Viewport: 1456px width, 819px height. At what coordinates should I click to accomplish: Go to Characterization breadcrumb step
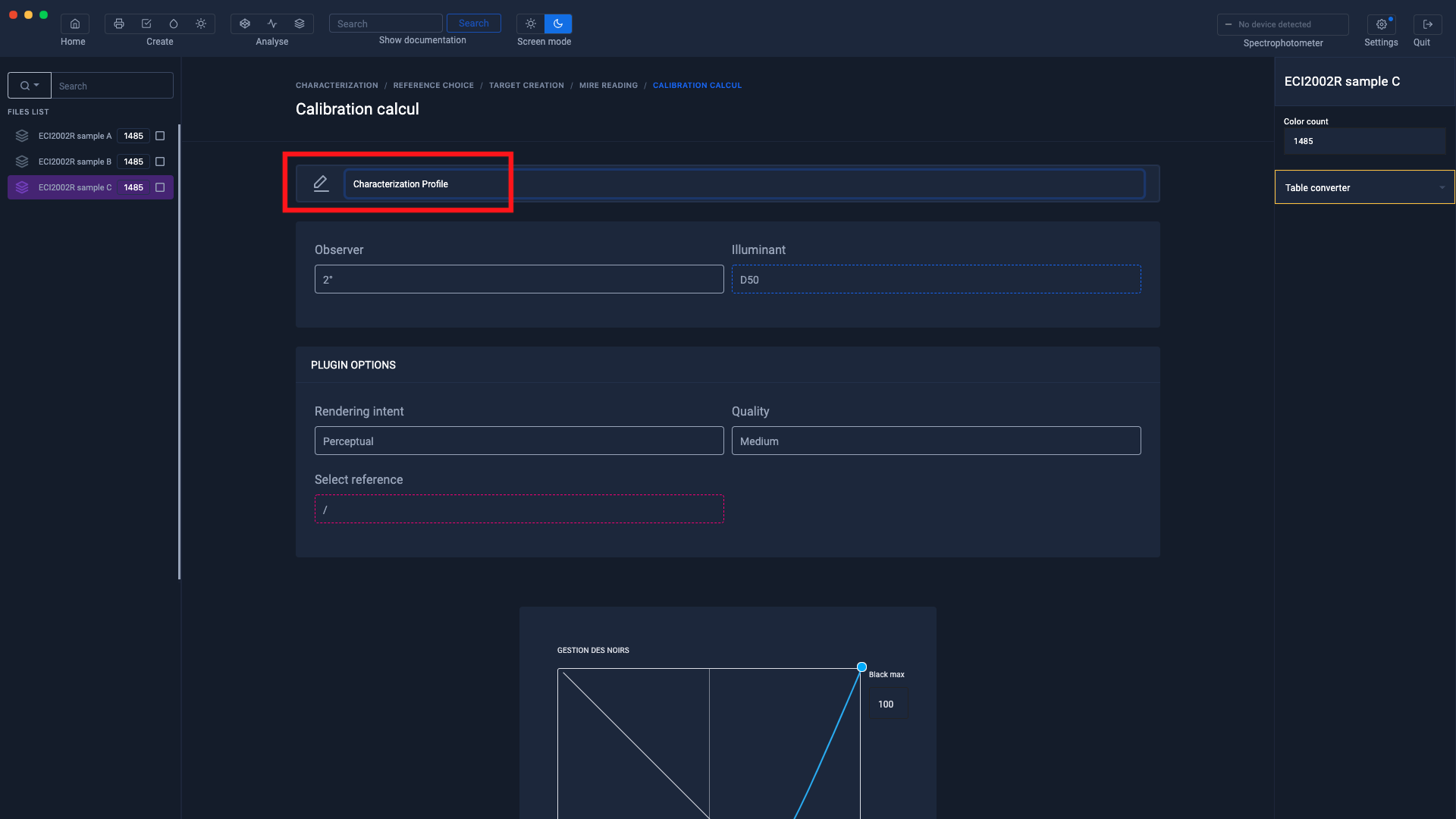click(x=337, y=85)
